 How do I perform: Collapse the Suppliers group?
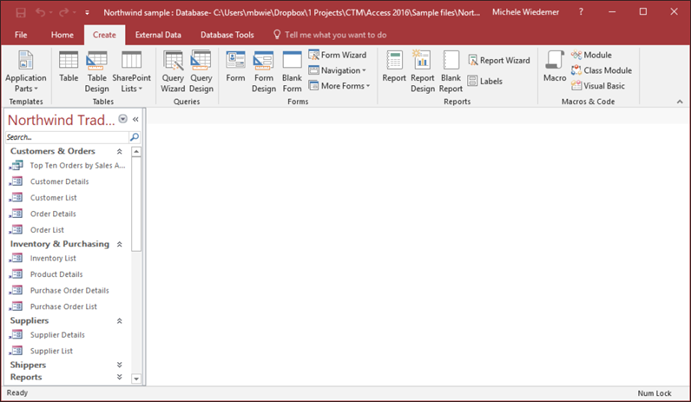[119, 321]
